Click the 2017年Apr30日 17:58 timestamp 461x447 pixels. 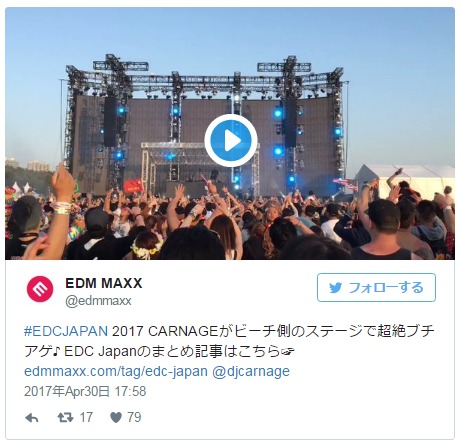[x=85, y=391]
